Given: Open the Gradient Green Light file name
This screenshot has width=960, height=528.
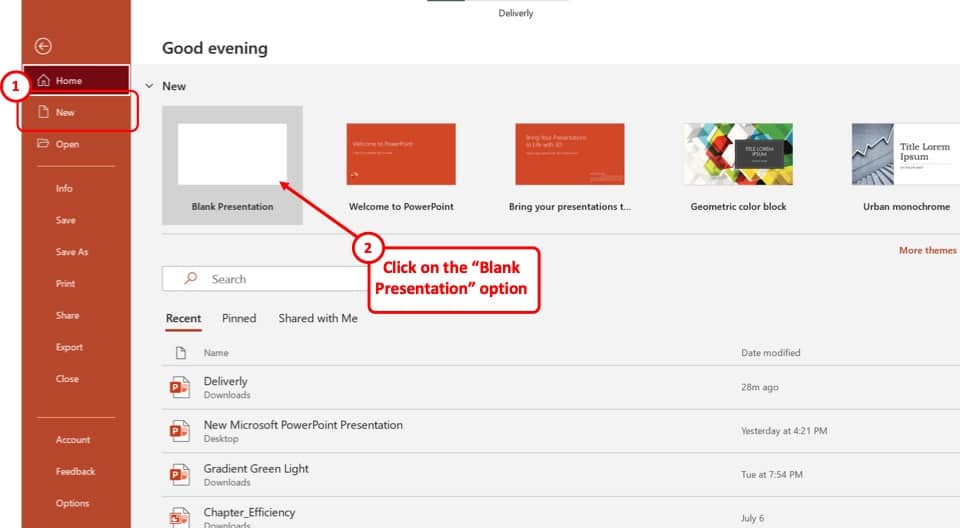Looking at the screenshot, I should pyautogui.click(x=256, y=469).
